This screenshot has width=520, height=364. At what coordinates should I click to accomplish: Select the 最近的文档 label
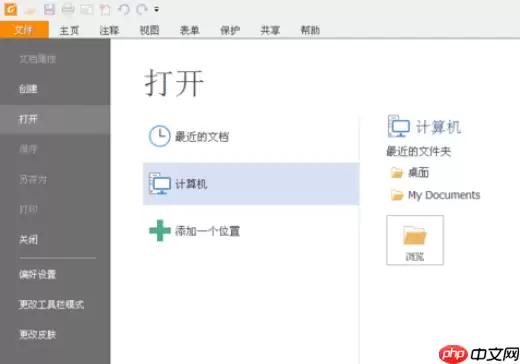[202, 136]
